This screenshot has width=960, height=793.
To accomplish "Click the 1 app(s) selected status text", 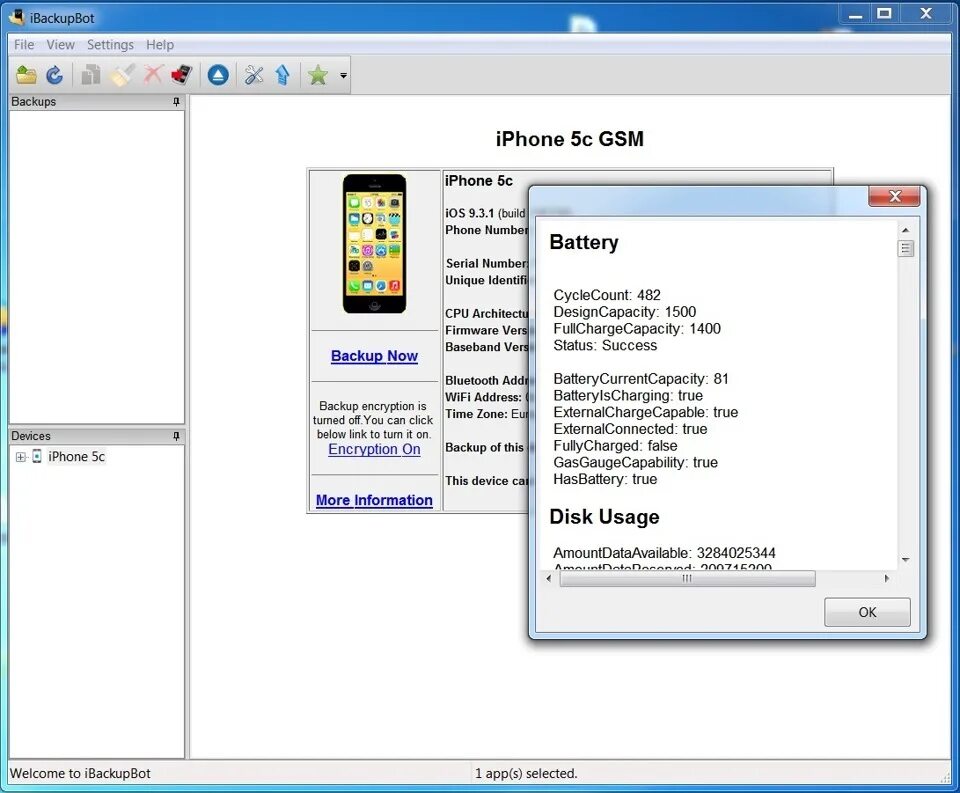I will point(526,773).
